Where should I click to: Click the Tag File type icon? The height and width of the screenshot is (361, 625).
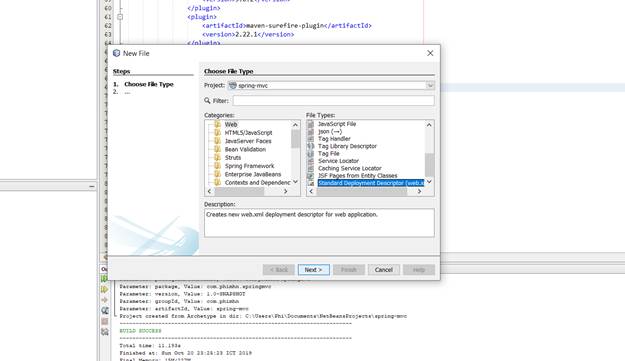(311, 153)
